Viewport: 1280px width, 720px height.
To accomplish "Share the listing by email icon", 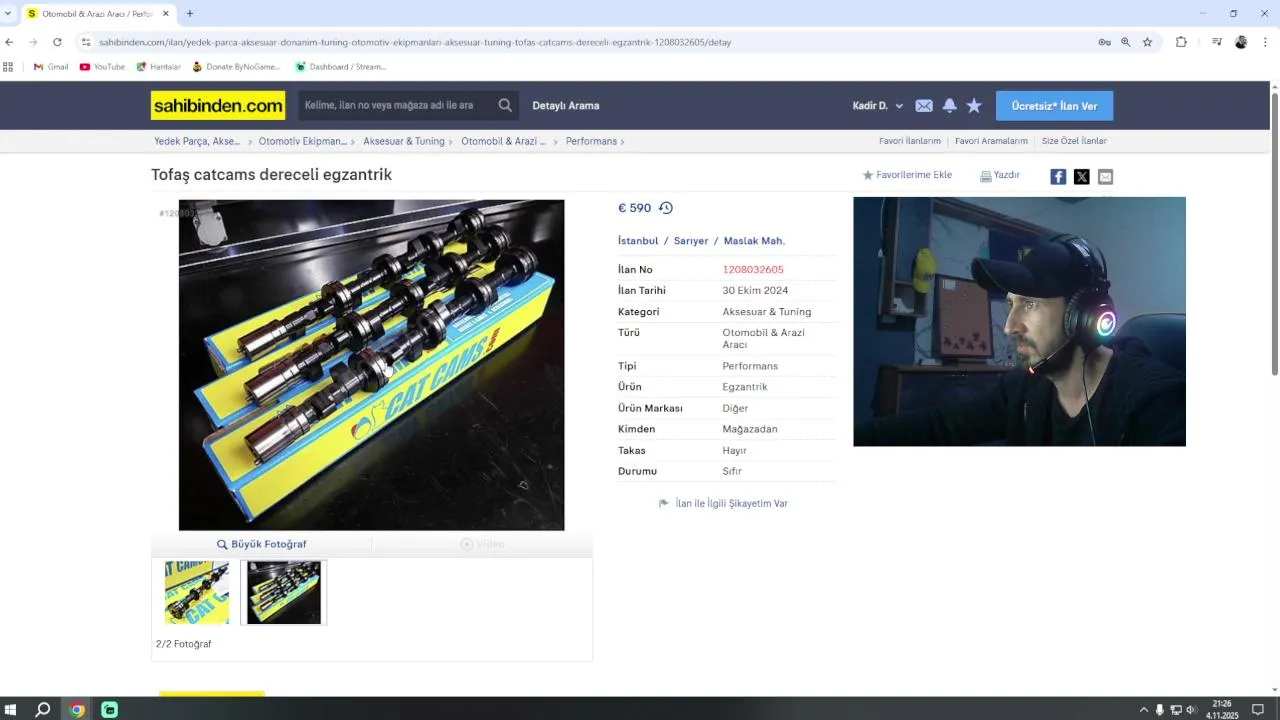I will tap(1105, 177).
